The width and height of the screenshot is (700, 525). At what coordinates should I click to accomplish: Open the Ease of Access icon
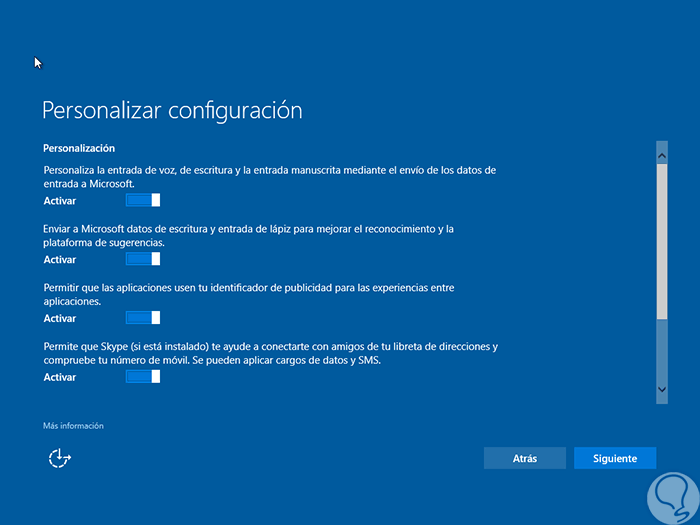point(61,458)
